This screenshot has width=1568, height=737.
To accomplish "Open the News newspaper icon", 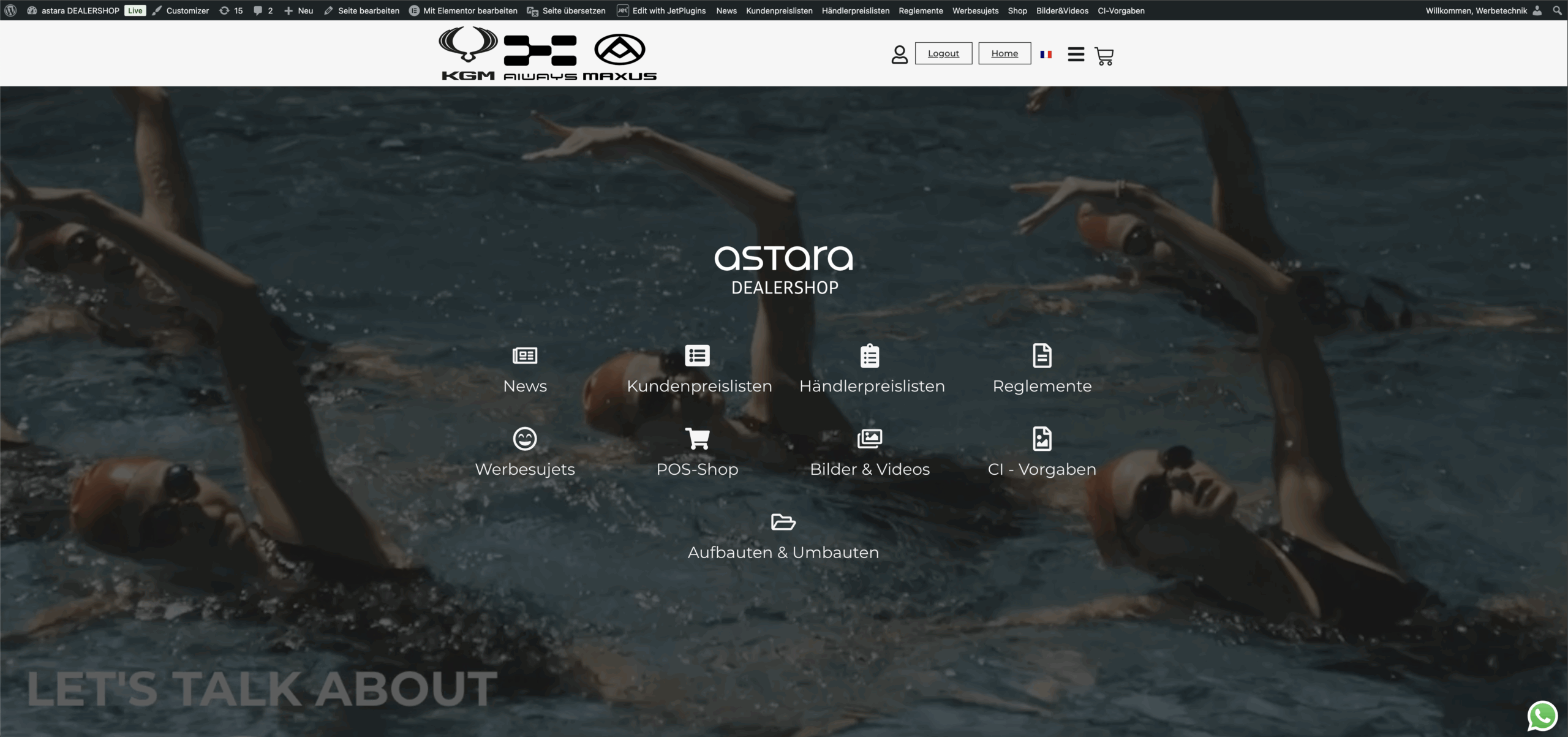I will coord(525,355).
